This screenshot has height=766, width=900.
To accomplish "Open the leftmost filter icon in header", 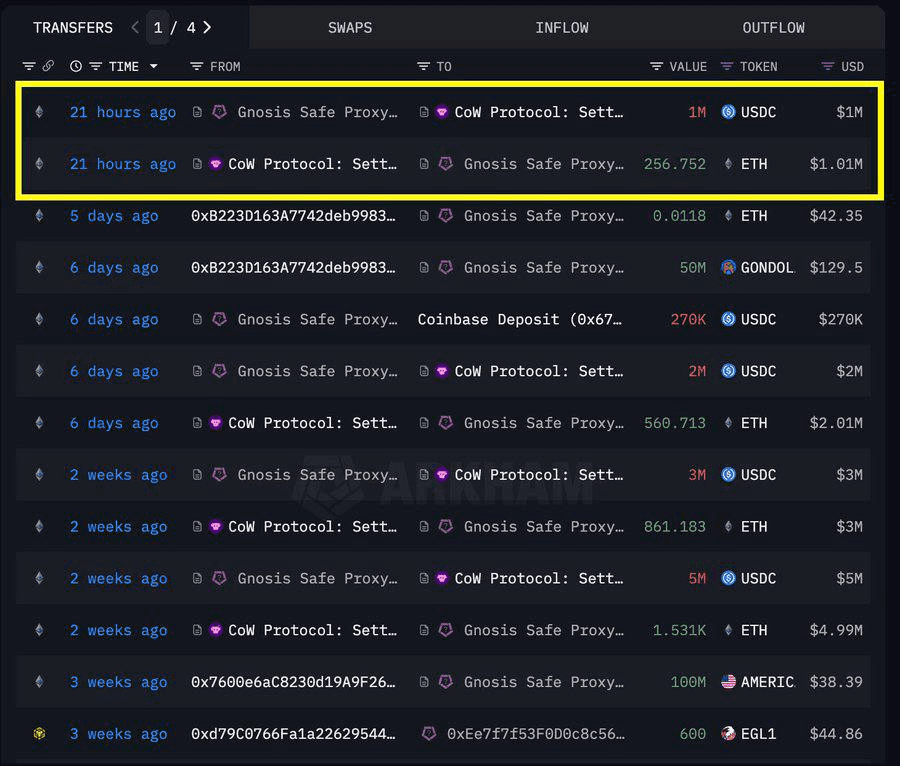I will (x=29, y=67).
